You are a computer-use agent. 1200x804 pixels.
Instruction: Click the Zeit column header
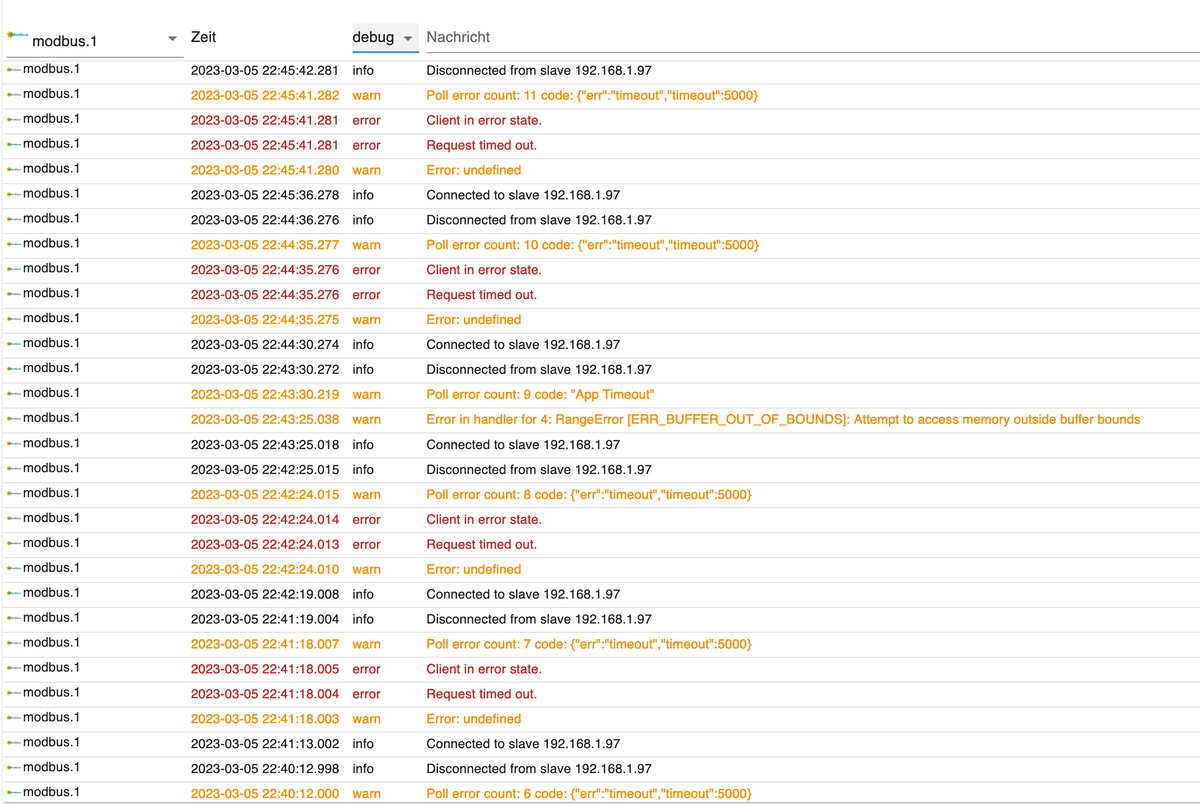pos(204,37)
